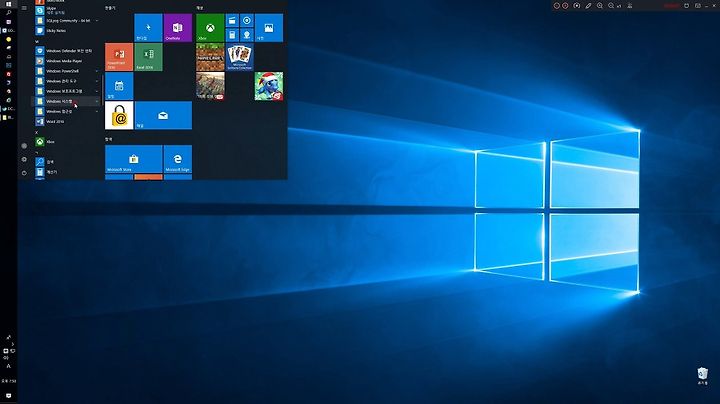This screenshot has height=404, width=720.
Task: Expand the SQLyog Community folder
Action: point(68,21)
